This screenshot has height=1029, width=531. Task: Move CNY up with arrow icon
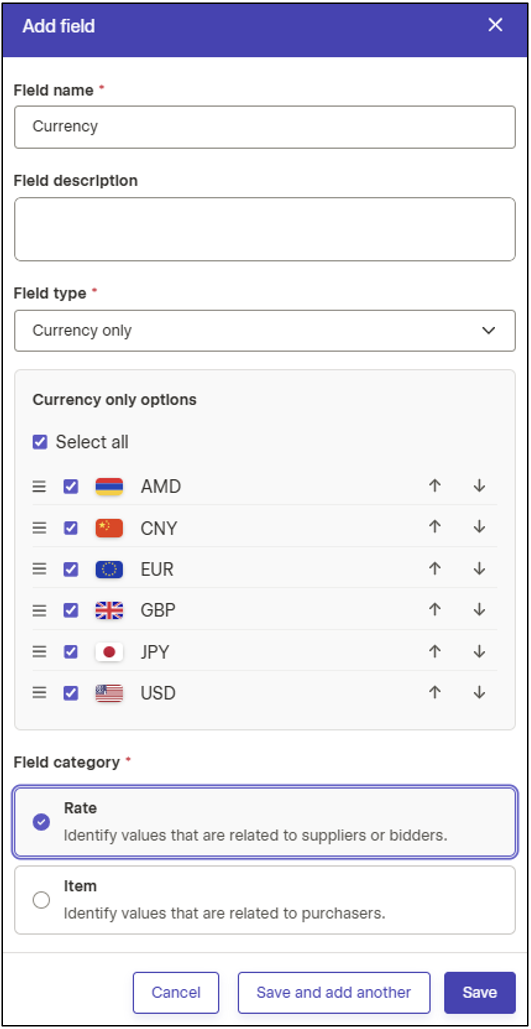point(435,527)
